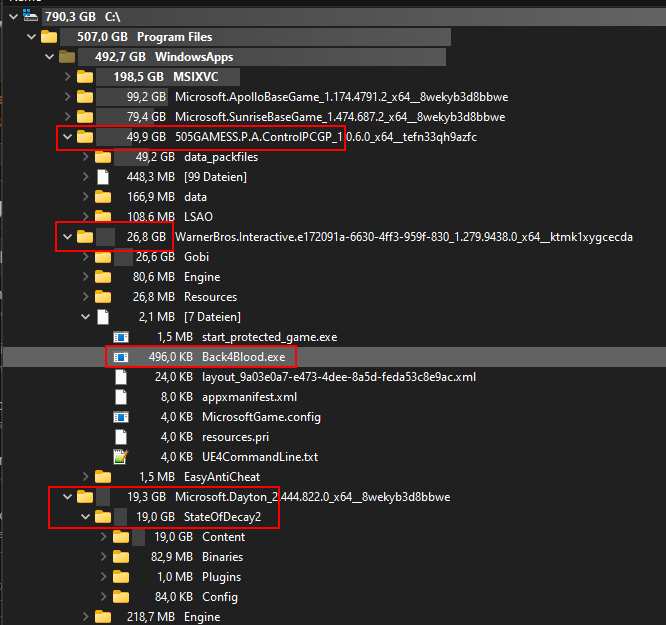
Task: Expand the Plugins folder
Action: pos(103,577)
